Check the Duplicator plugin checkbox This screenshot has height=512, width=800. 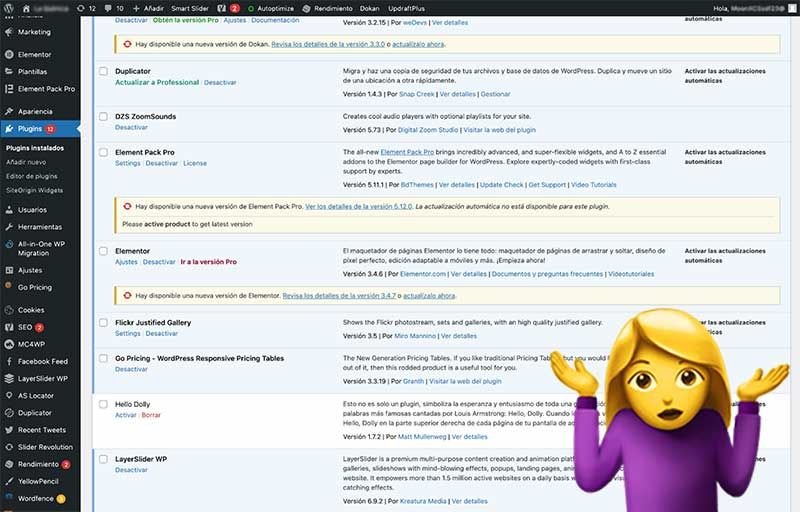pos(104,71)
